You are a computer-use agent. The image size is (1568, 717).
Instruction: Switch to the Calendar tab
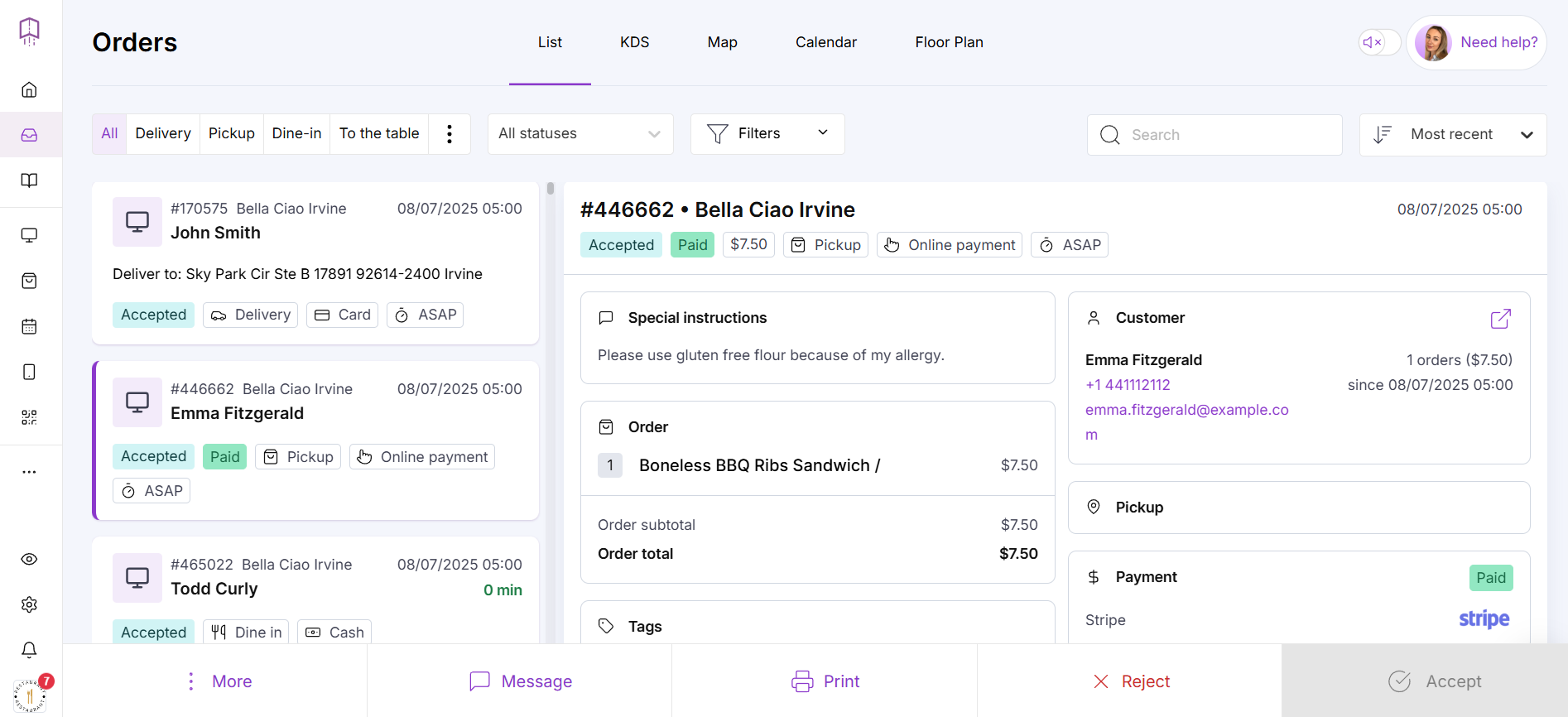(825, 42)
